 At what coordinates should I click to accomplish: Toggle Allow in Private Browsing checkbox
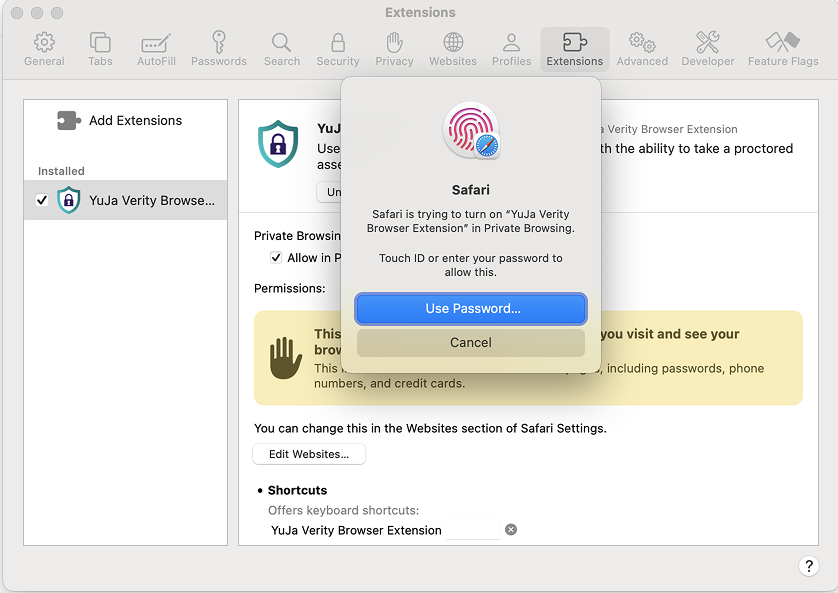276,258
